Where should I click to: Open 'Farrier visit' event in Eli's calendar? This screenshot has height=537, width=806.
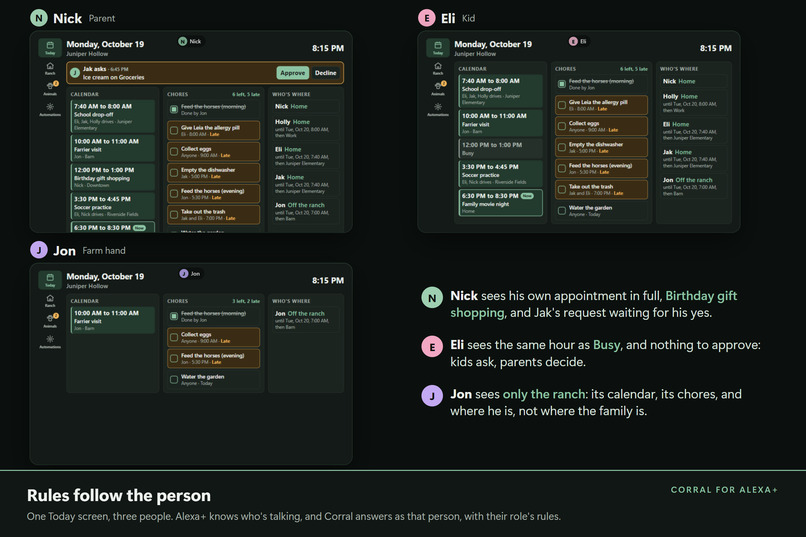pos(500,123)
